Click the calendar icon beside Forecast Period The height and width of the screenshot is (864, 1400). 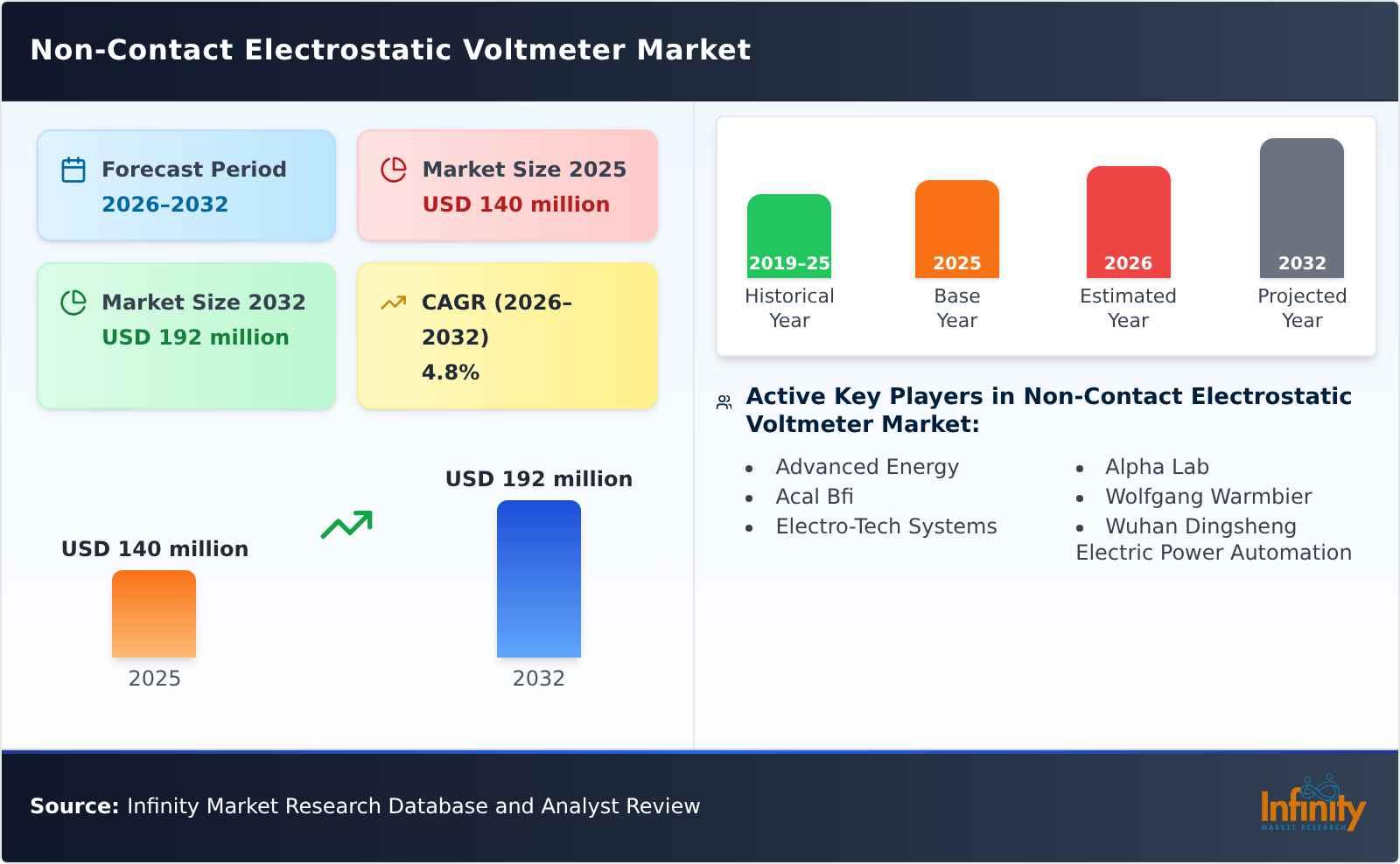pyautogui.click(x=73, y=170)
